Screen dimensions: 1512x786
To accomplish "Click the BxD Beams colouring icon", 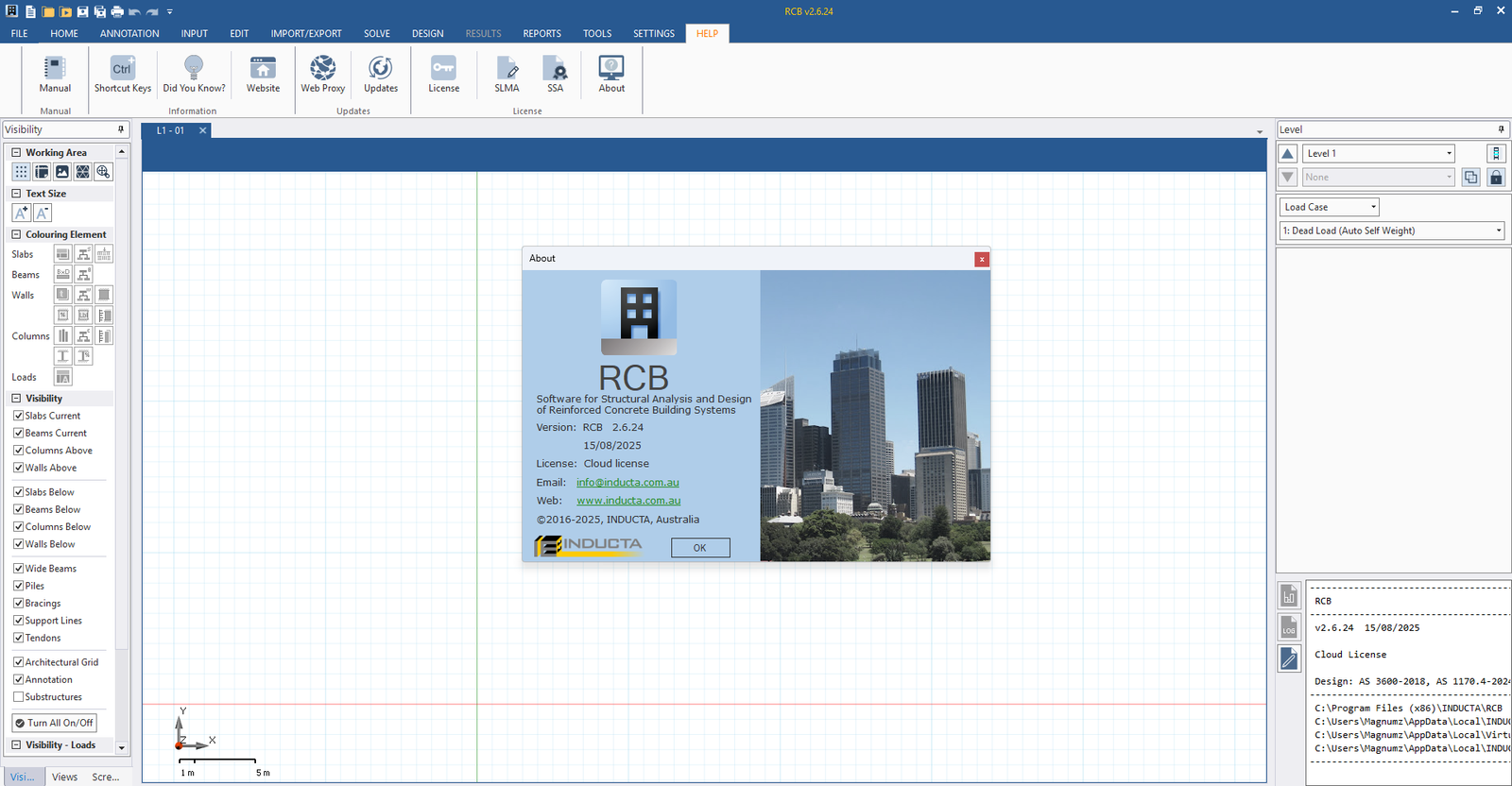I will (x=62, y=274).
